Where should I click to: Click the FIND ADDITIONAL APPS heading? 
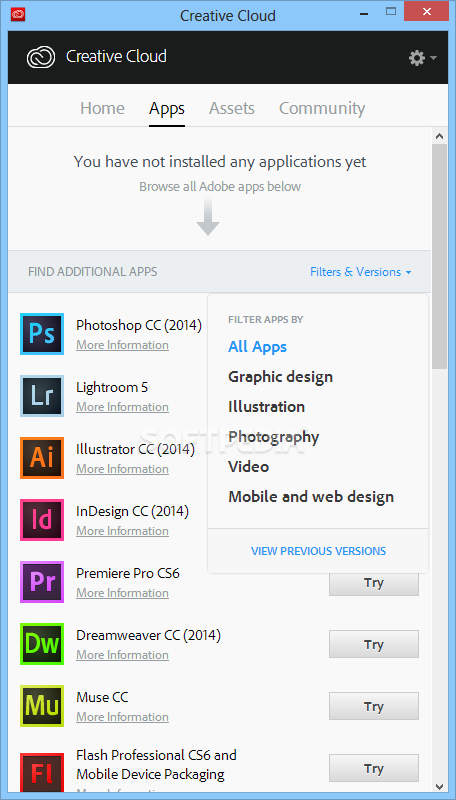93,272
